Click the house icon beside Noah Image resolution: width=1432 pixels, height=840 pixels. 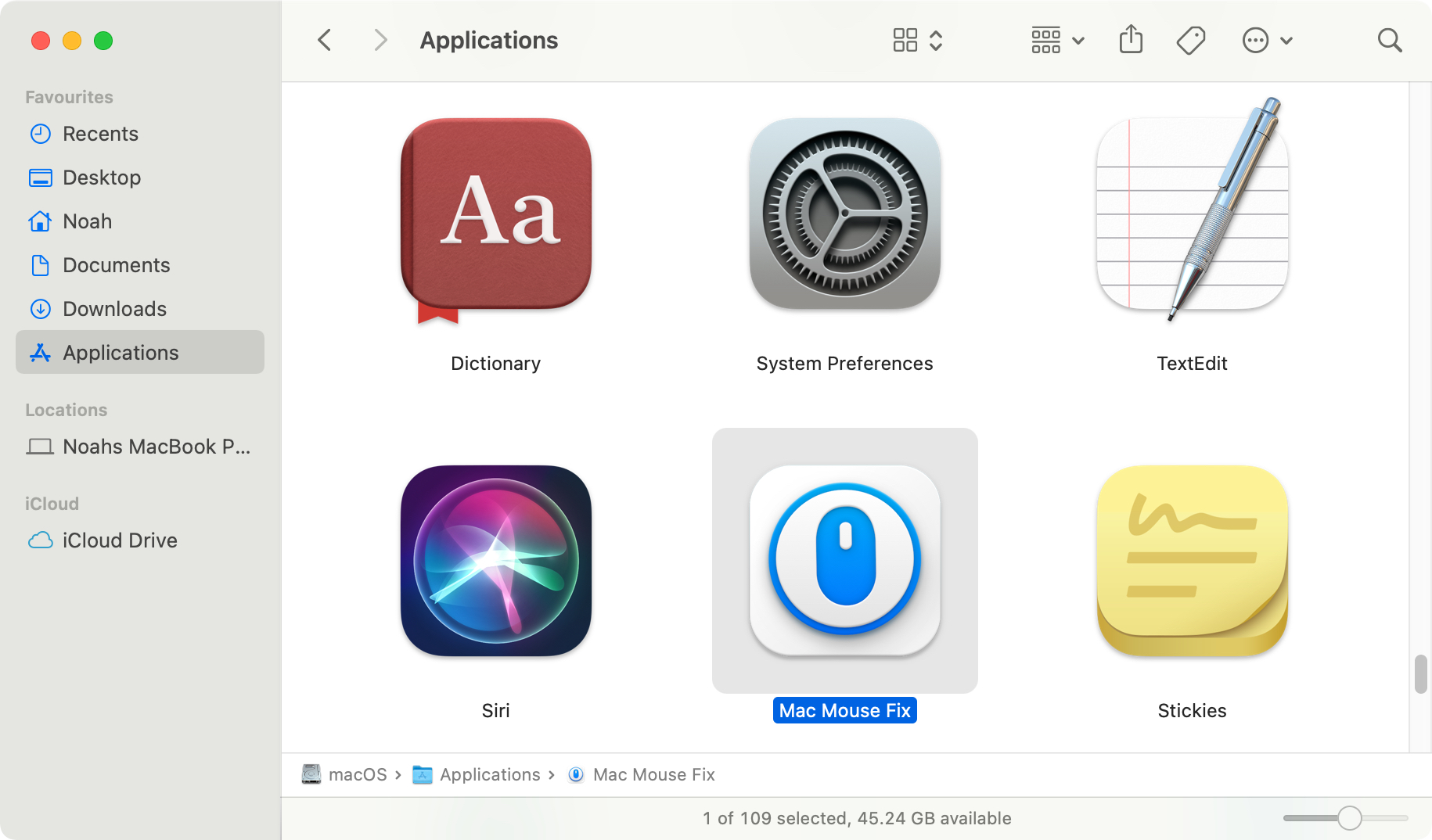pos(41,221)
